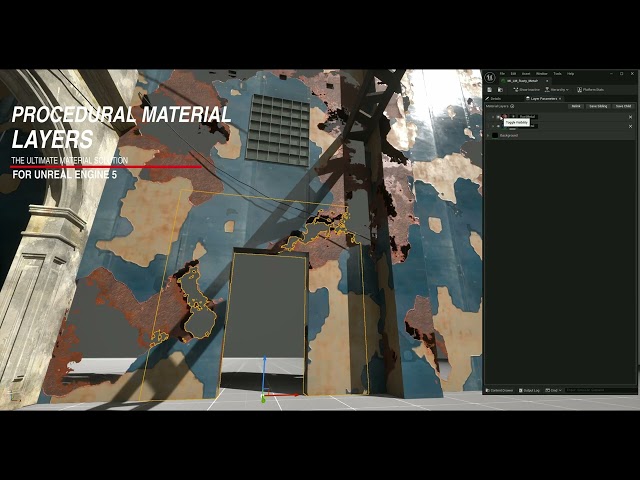This screenshot has height=480, width=640.
Task: Expand the second material layer row
Action: 493,126
